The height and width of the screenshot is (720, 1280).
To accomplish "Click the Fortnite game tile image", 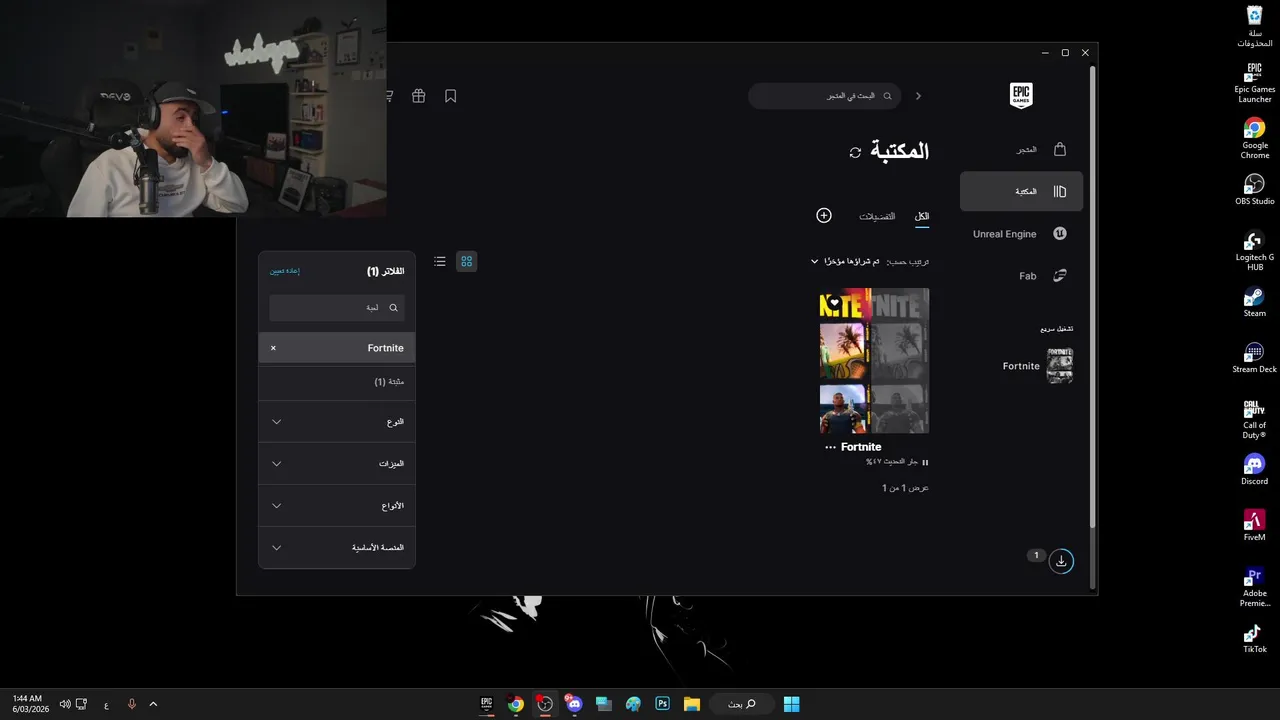I will [x=874, y=361].
